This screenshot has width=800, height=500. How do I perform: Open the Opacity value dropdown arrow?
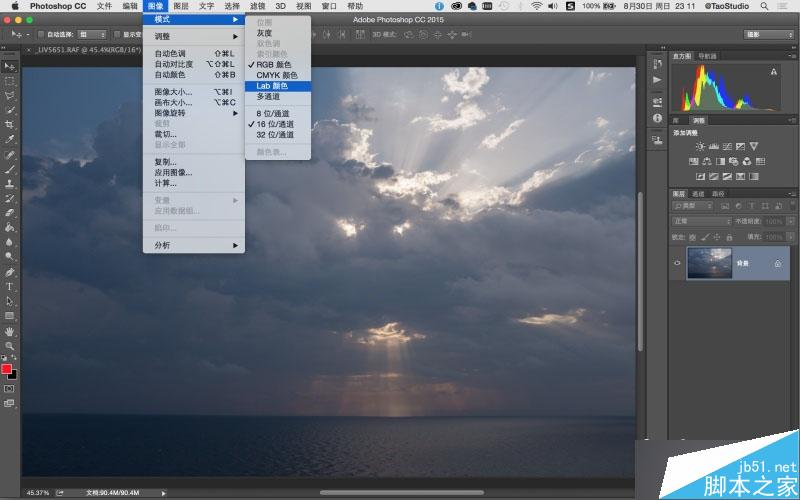pyautogui.click(x=791, y=221)
